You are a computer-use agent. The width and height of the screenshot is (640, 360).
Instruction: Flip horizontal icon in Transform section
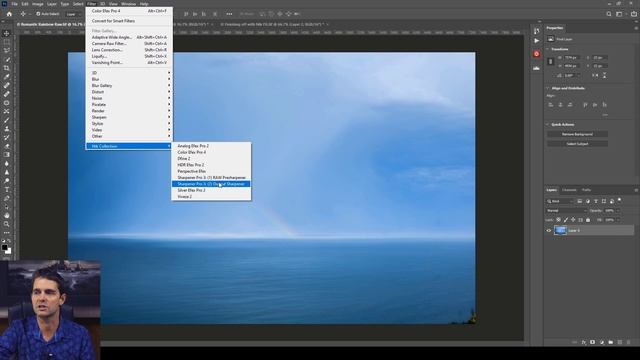(x=595, y=76)
